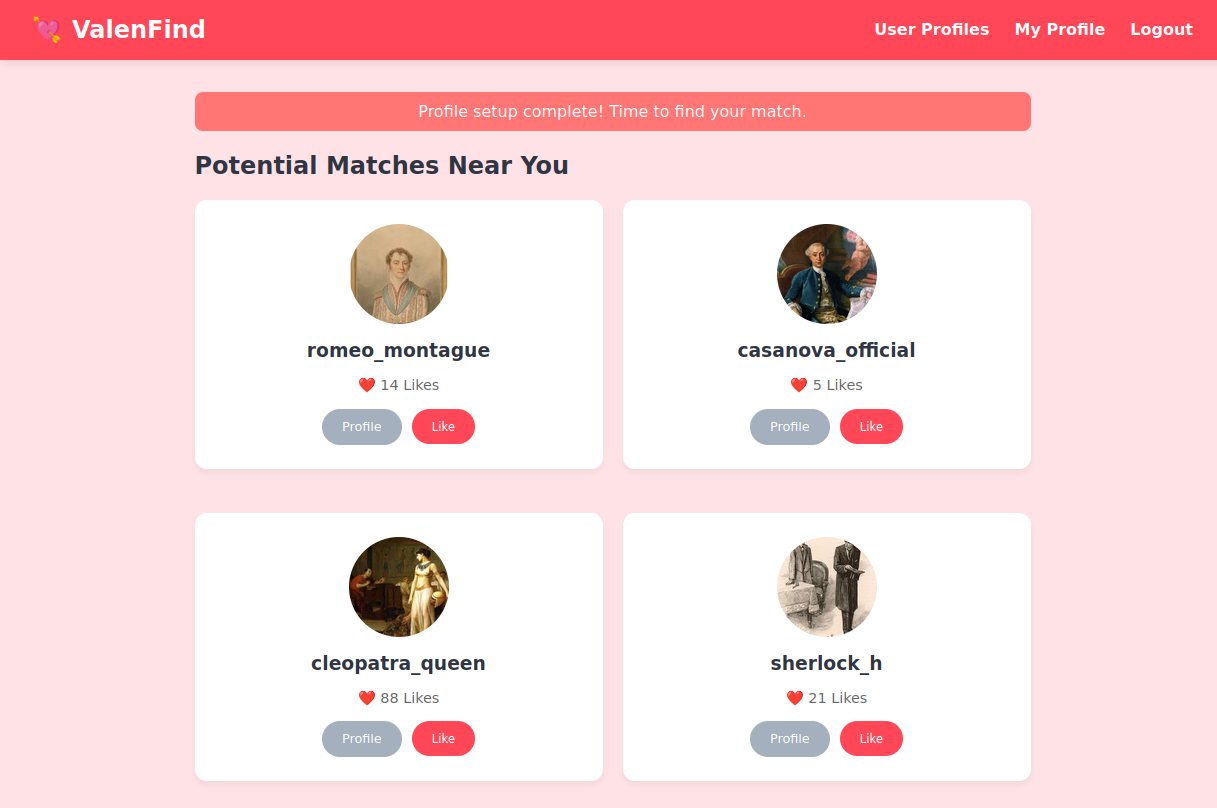Open cleopatra_queen's Profile button
The width and height of the screenshot is (1217, 808).
pos(361,739)
